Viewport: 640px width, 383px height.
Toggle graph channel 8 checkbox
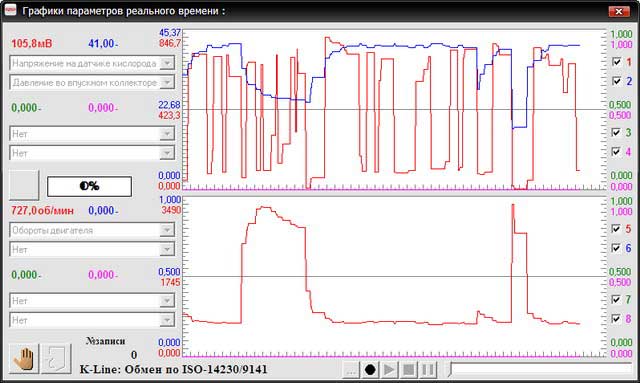[x=616, y=318]
